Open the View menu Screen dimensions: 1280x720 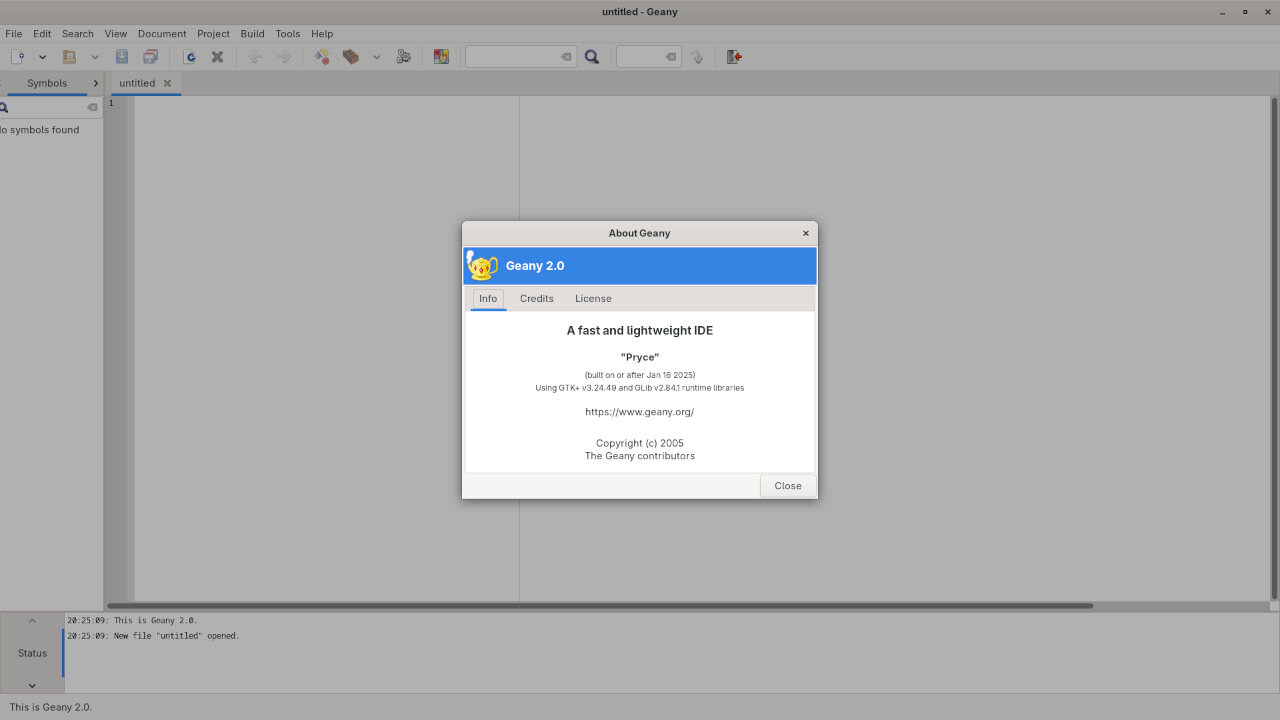point(116,34)
